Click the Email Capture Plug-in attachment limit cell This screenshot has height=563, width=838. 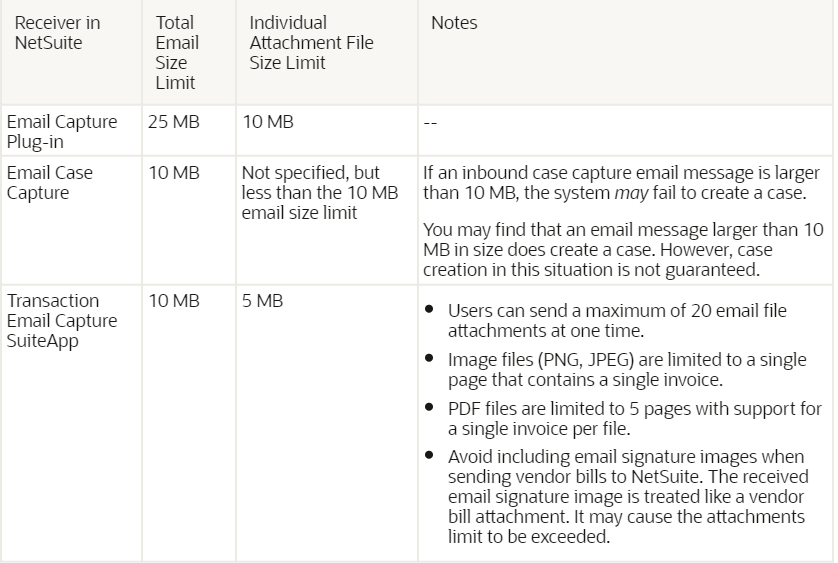click(267, 122)
